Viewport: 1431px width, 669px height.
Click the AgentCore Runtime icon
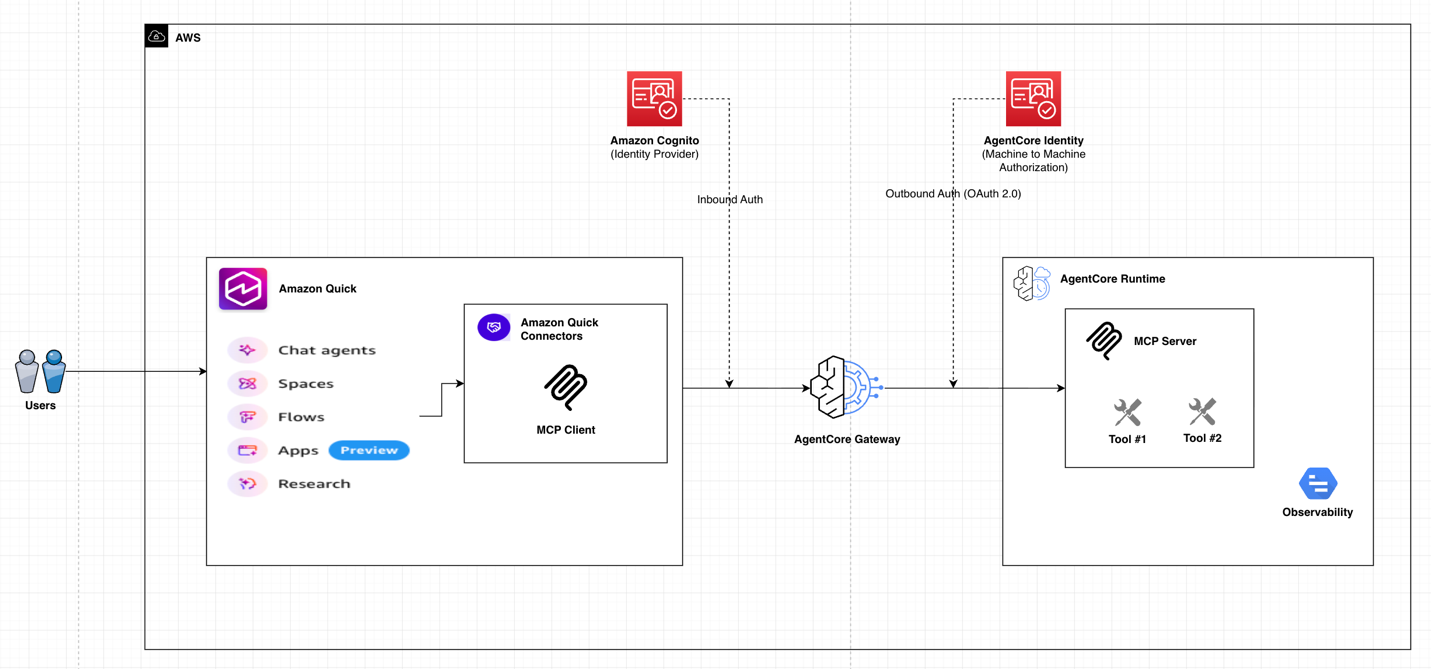tap(1032, 283)
